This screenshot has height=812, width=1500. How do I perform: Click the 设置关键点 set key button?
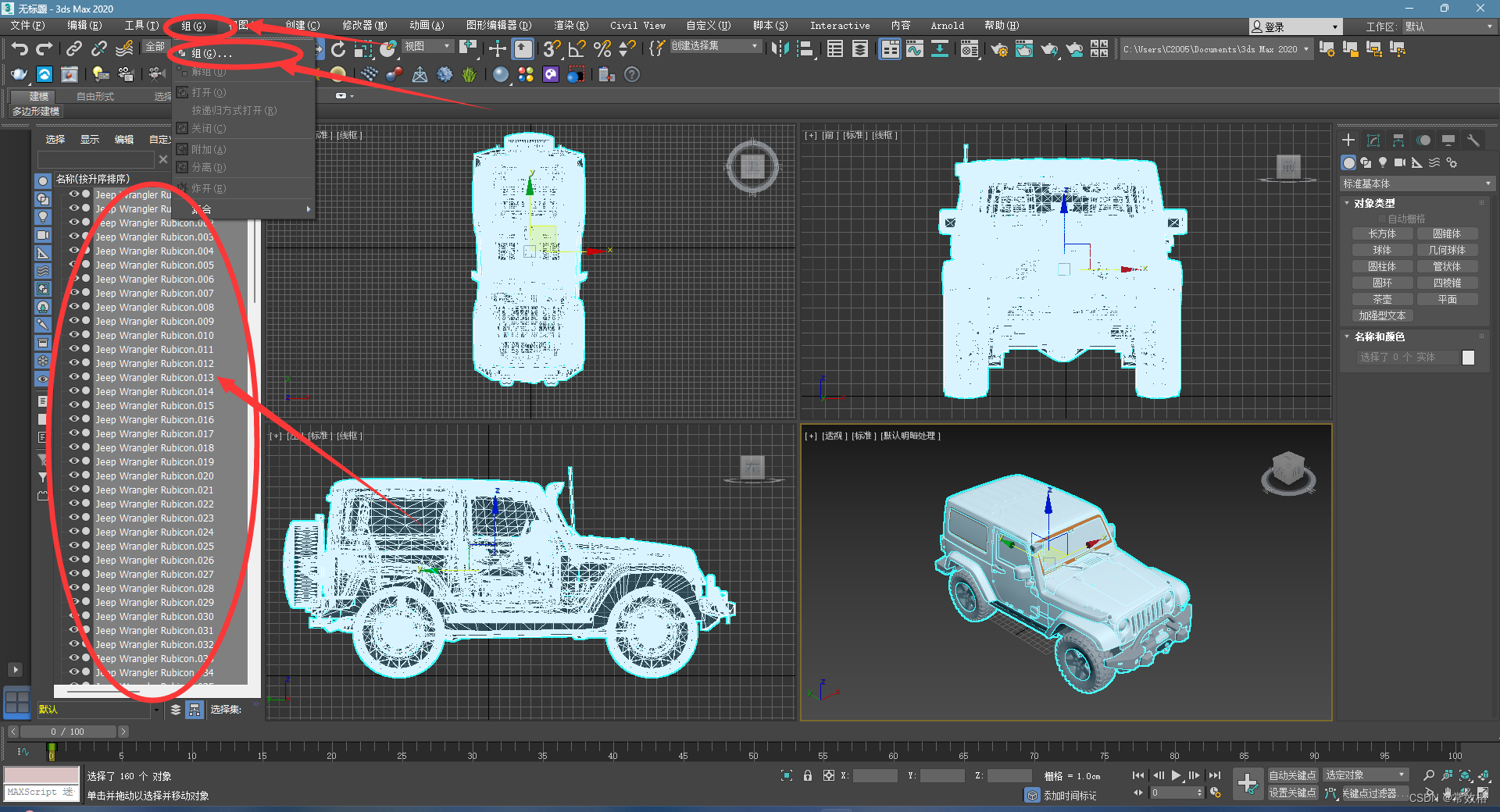tap(1292, 792)
